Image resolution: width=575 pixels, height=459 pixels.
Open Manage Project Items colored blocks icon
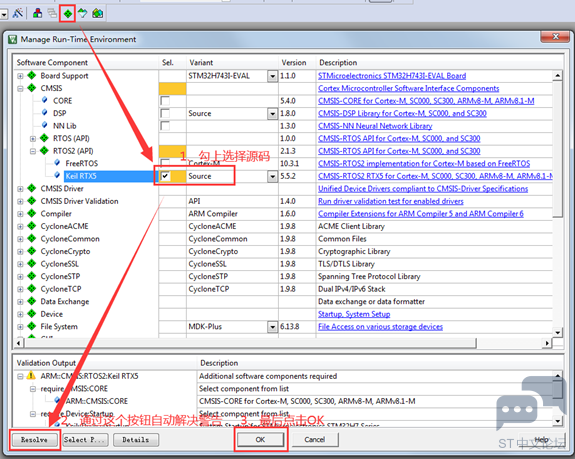pyautogui.click(x=37, y=14)
